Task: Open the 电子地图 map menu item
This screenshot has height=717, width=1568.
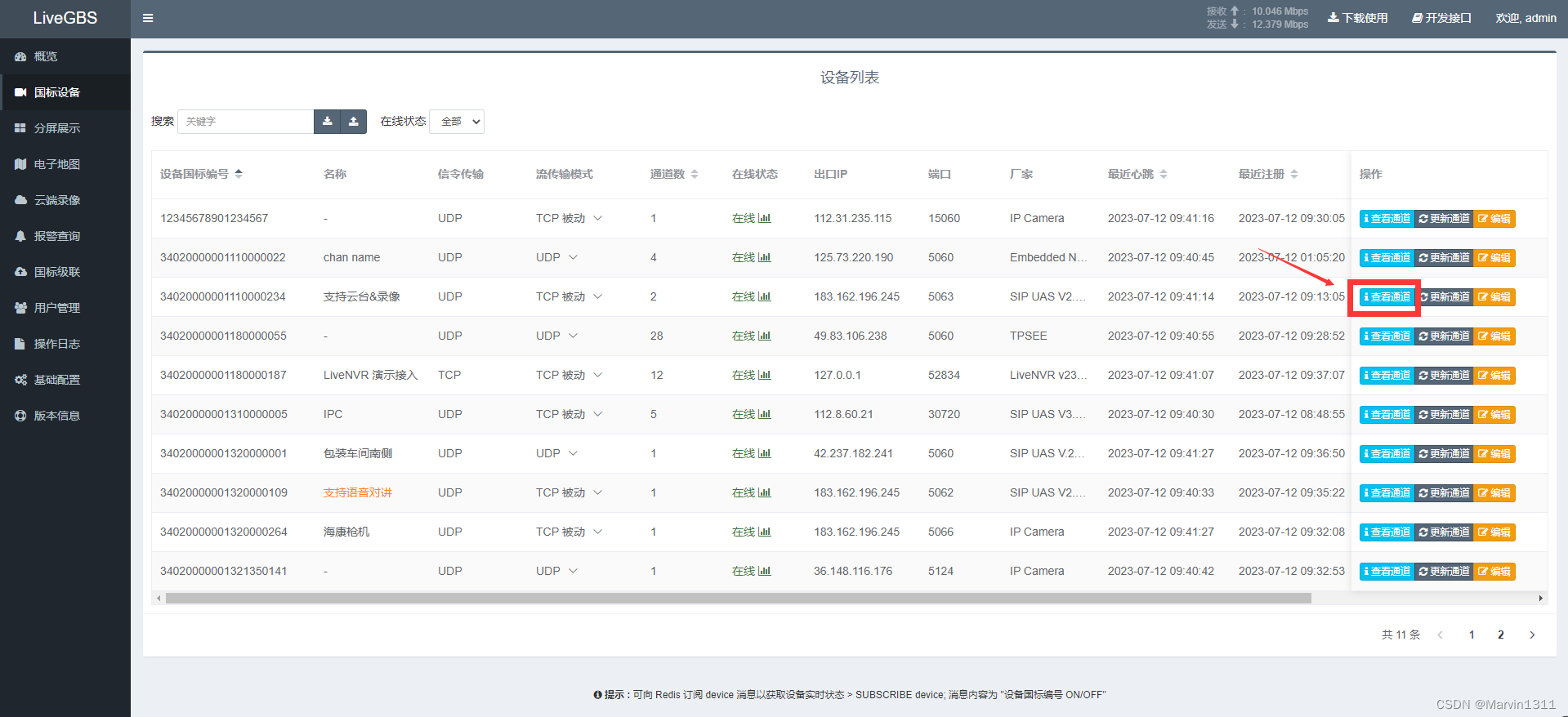Action: point(65,164)
